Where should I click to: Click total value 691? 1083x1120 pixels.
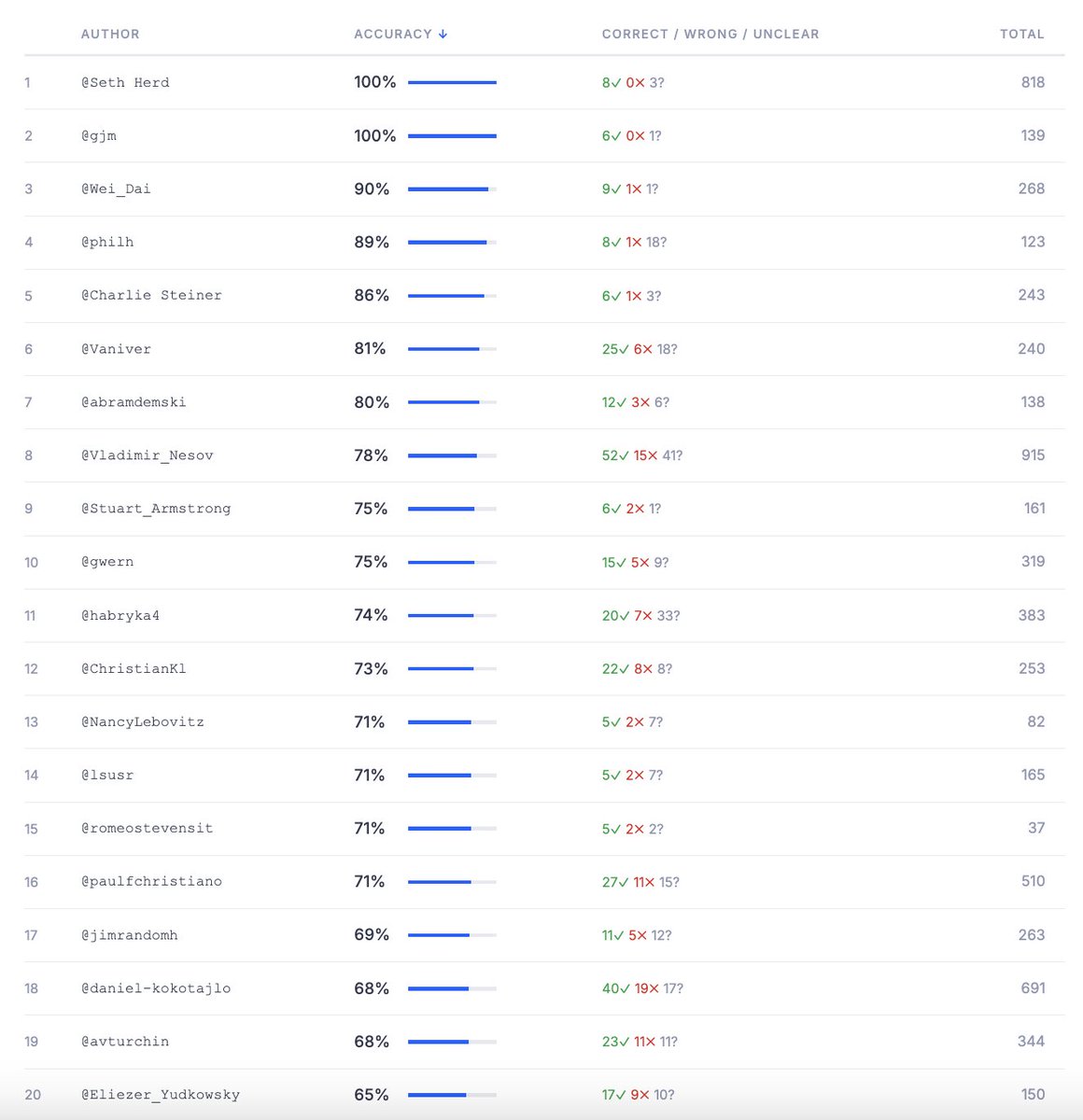1033,988
